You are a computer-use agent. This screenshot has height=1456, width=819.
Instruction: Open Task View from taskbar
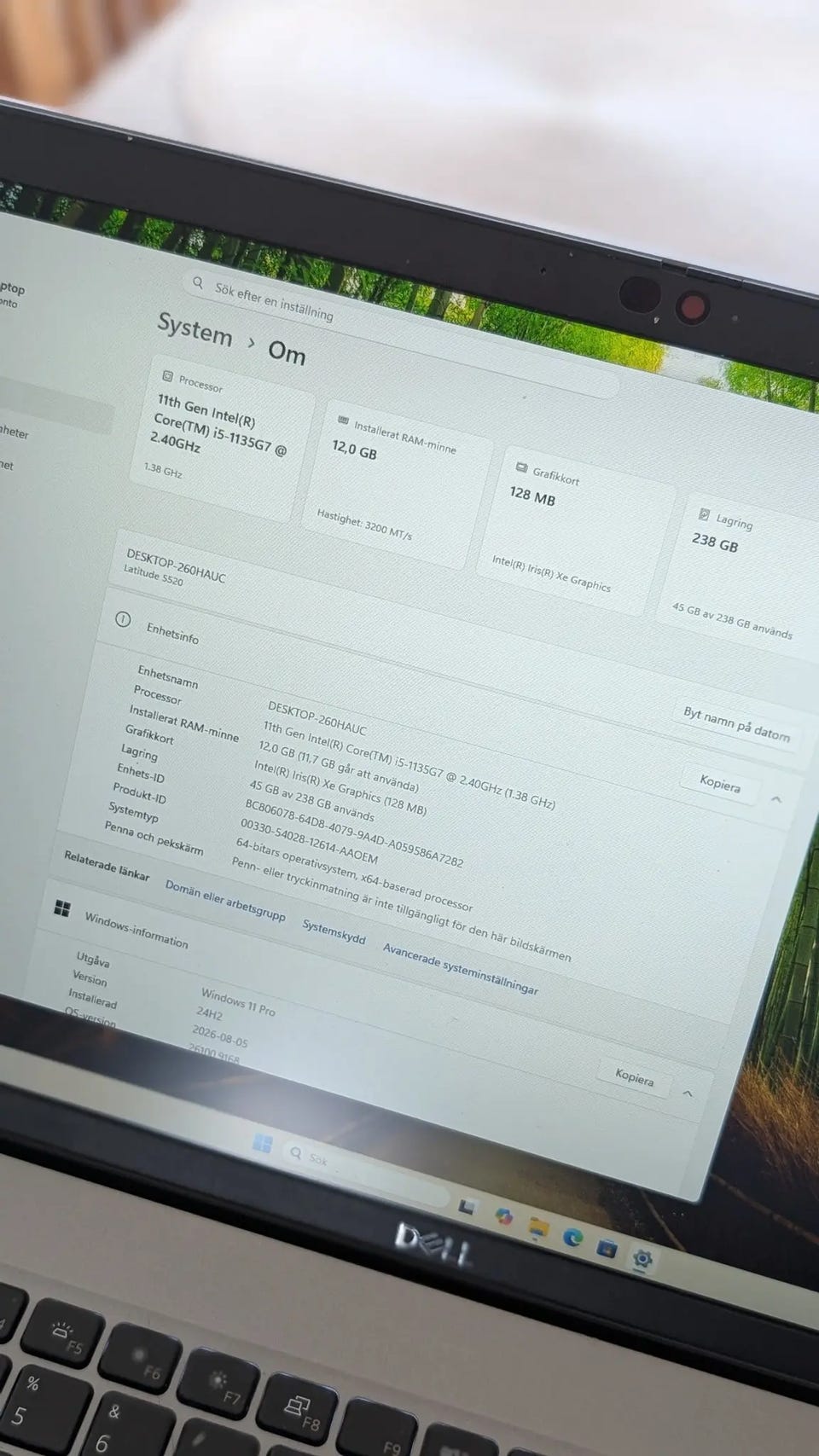tap(467, 1205)
